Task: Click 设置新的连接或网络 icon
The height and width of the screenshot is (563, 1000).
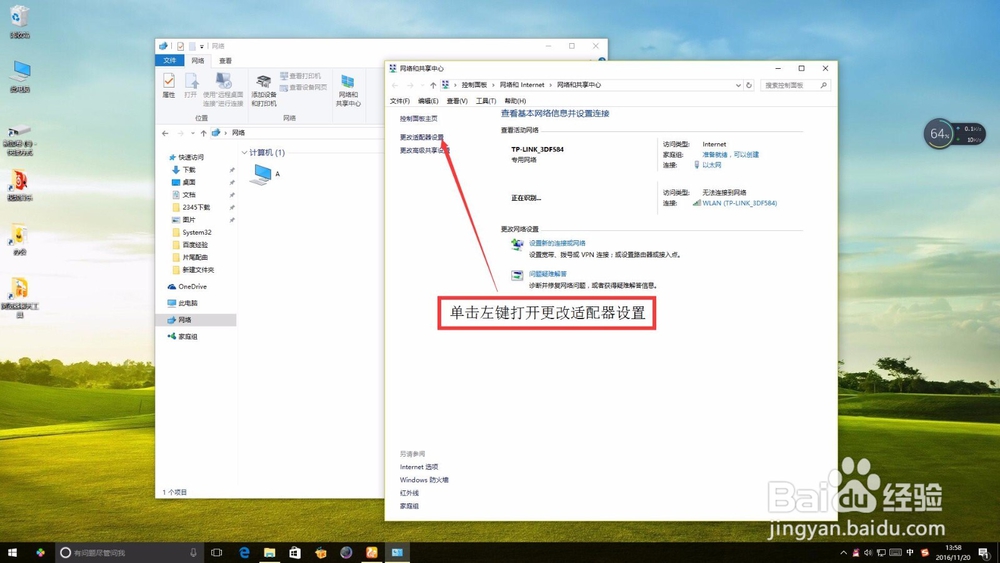Action: (517, 244)
